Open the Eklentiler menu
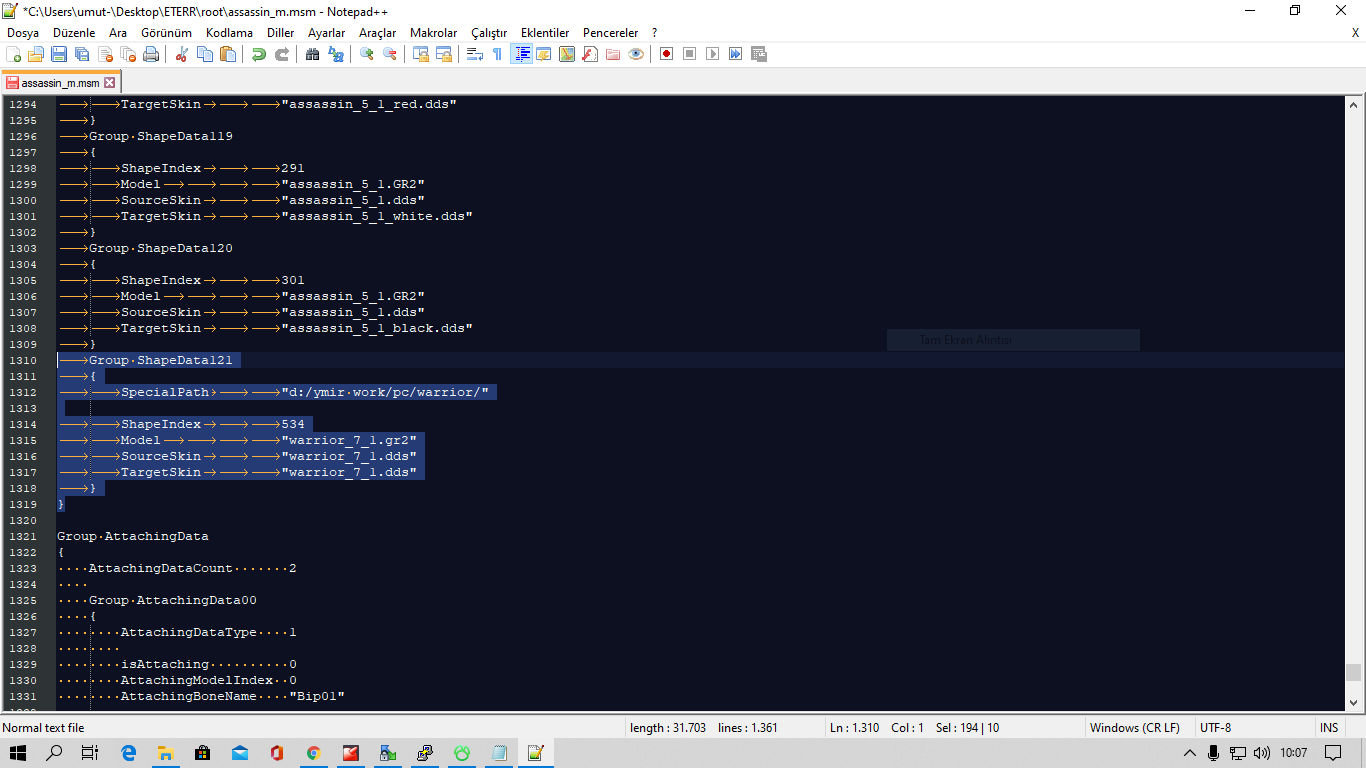The width and height of the screenshot is (1366, 768). [545, 33]
